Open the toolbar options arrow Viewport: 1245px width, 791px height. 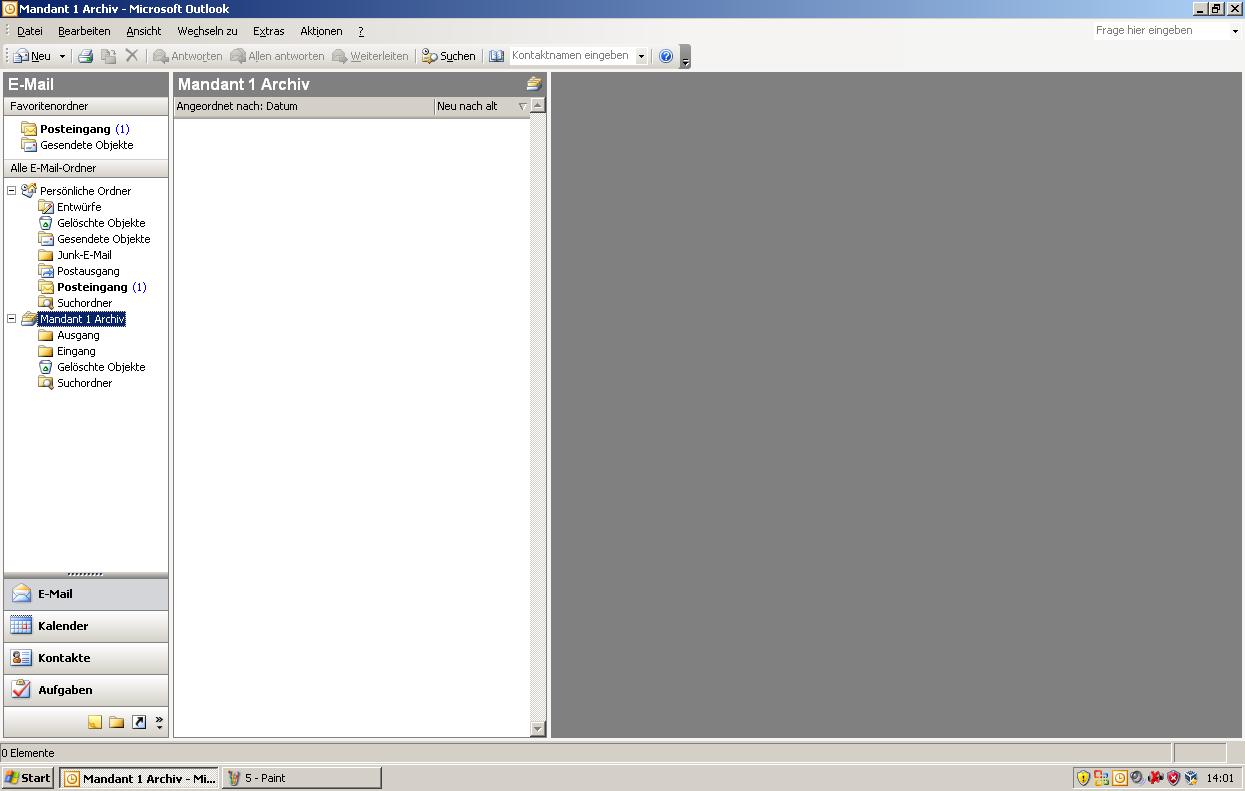pyautogui.click(x=685, y=57)
